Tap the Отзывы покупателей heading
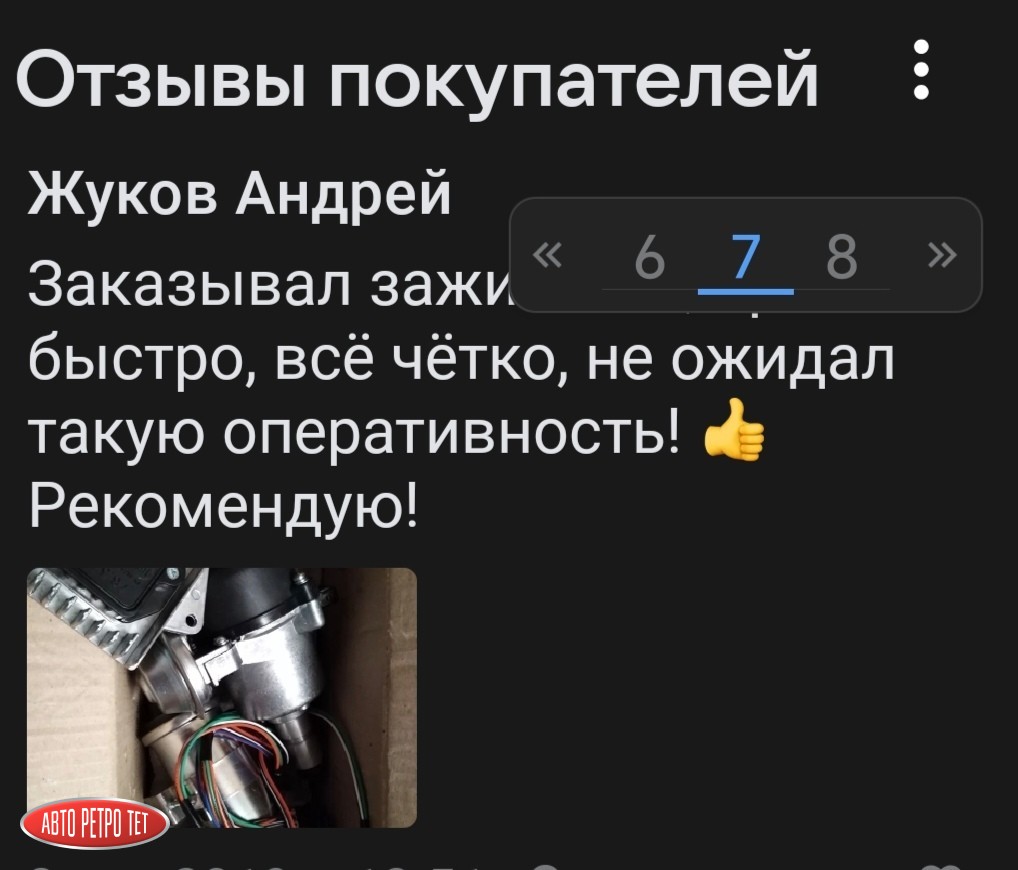1018x870 pixels. pyautogui.click(x=417, y=79)
